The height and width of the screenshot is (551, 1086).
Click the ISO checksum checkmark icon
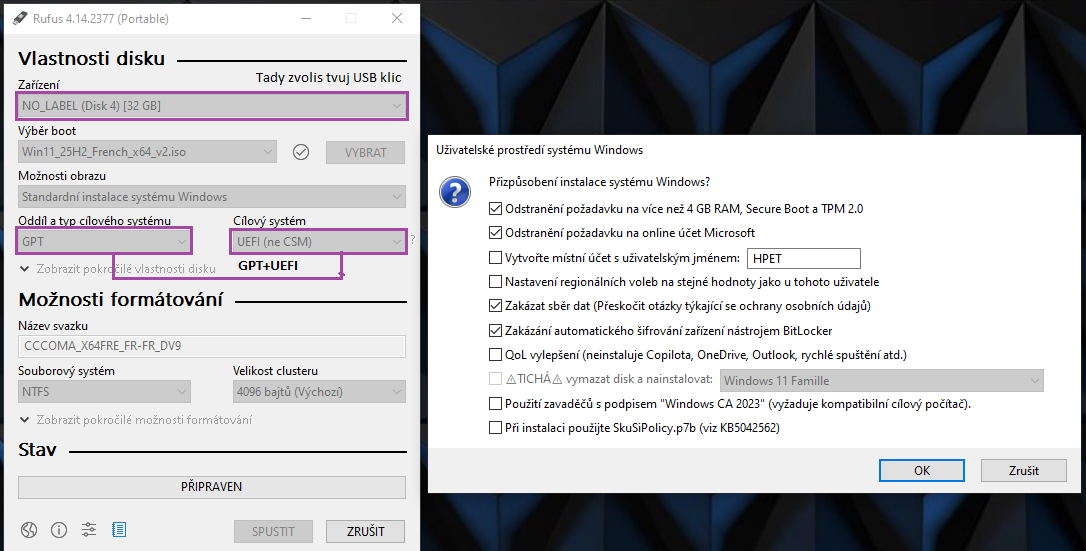(x=301, y=152)
